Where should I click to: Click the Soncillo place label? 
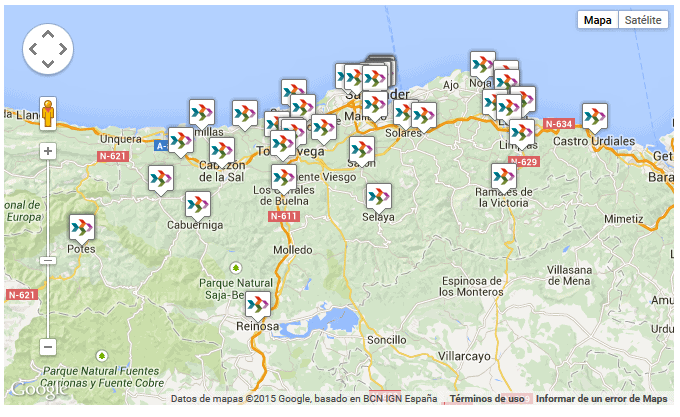pos(387,340)
